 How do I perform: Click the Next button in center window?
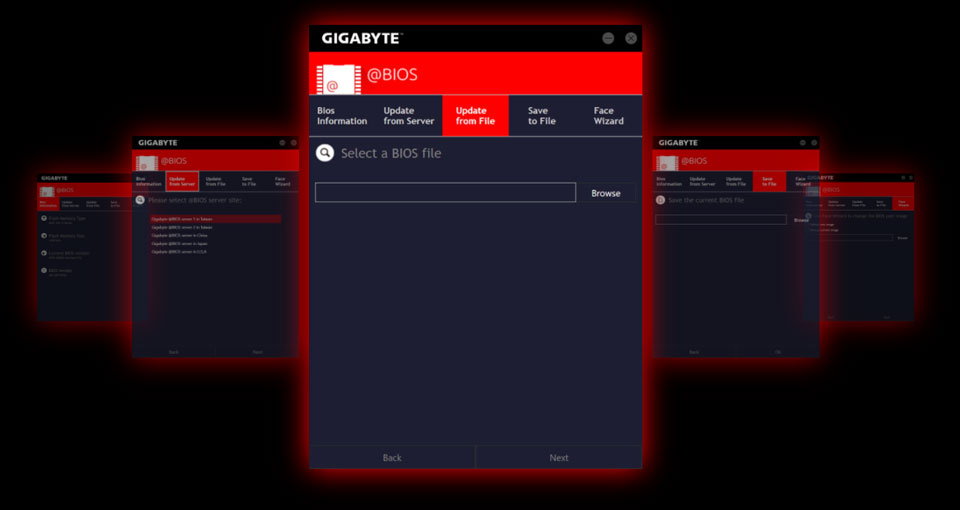[x=559, y=458]
